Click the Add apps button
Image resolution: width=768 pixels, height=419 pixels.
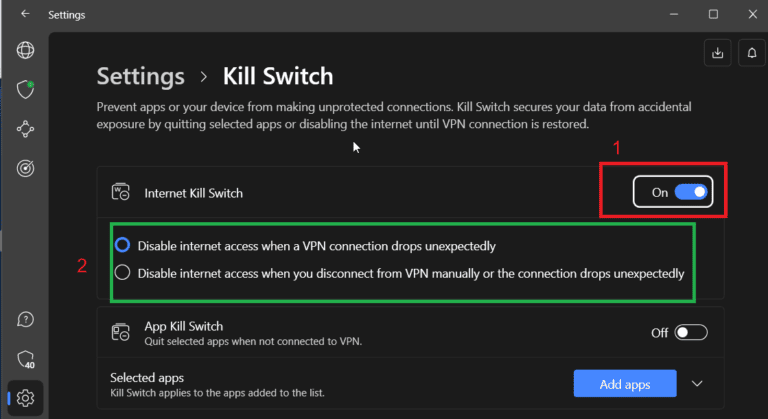click(625, 384)
